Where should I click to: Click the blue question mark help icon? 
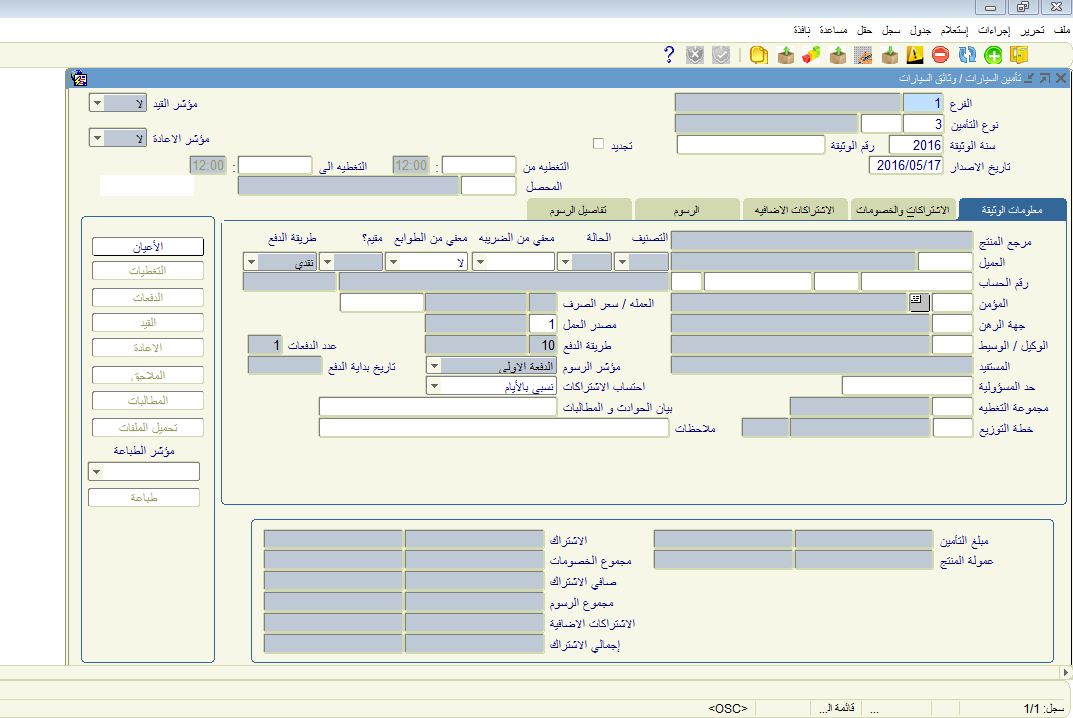point(669,55)
